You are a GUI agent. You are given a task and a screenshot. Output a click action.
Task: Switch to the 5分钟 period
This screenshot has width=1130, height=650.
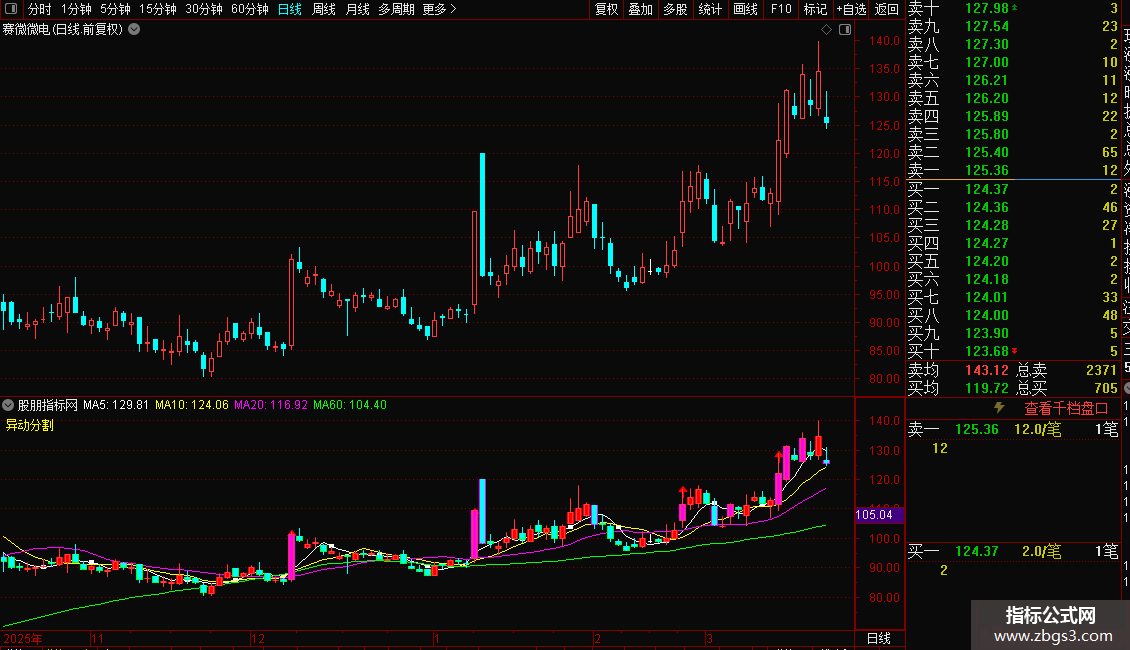(115, 9)
